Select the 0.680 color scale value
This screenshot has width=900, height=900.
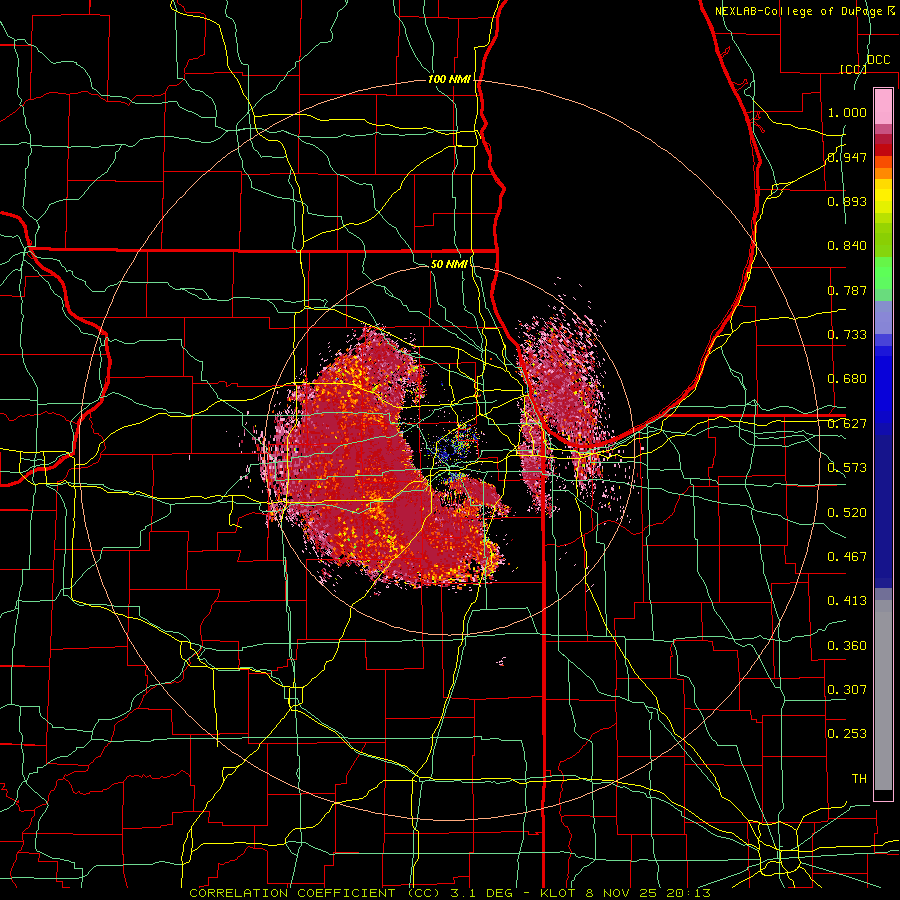pyautogui.click(x=847, y=379)
